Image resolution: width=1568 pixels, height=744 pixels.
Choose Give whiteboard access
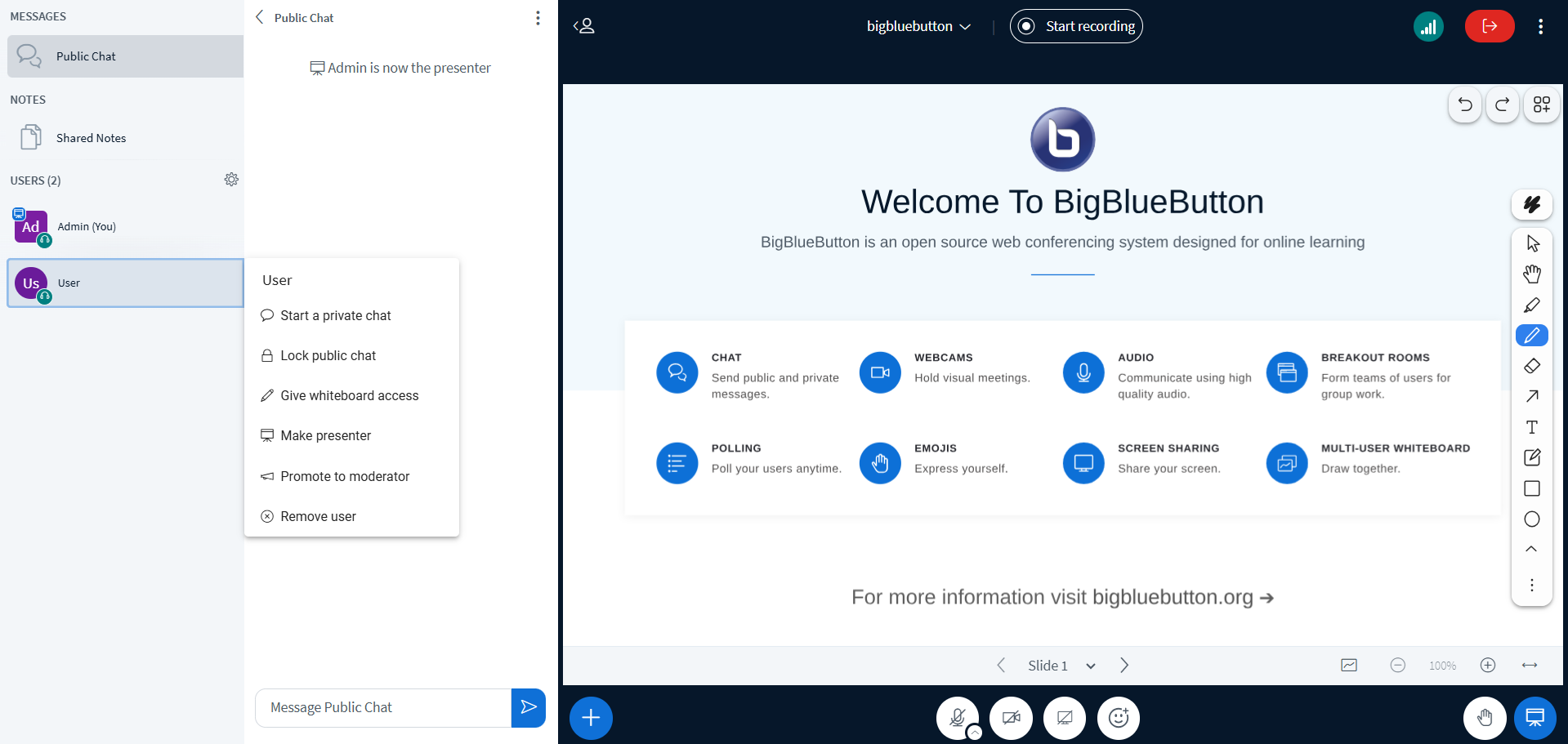pyautogui.click(x=351, y=395)
